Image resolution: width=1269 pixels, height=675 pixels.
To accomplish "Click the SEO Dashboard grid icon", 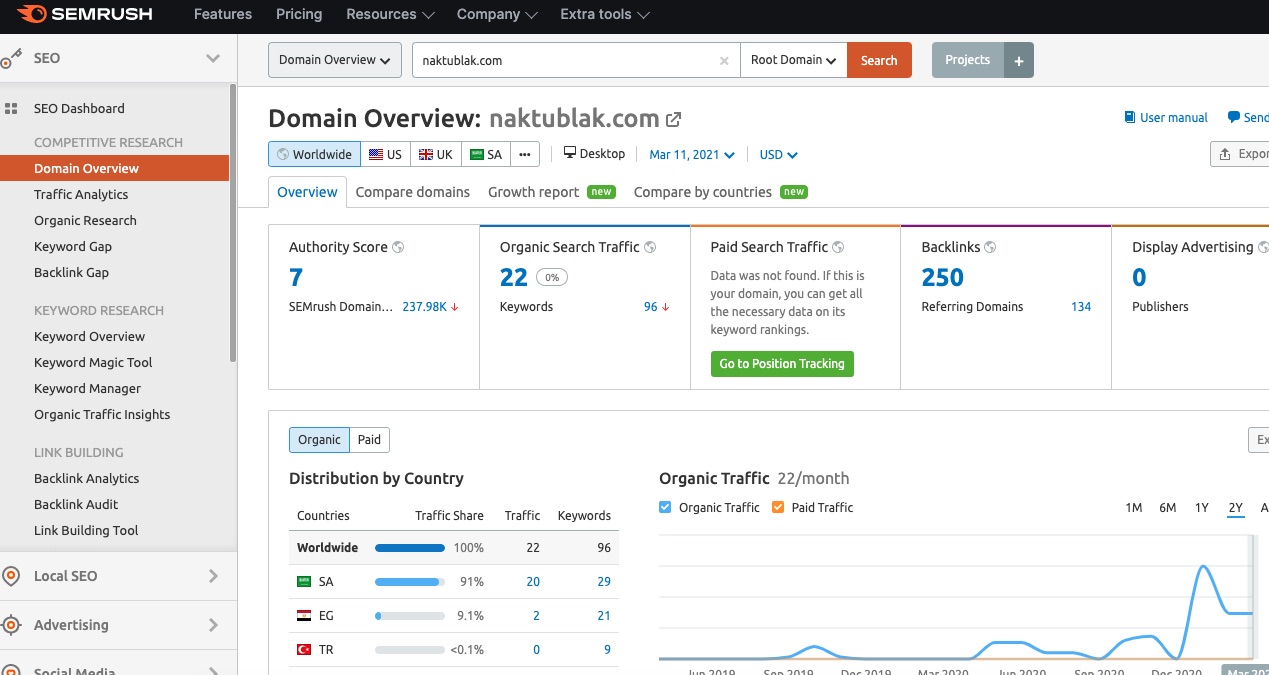I will [x=12, y=108].
